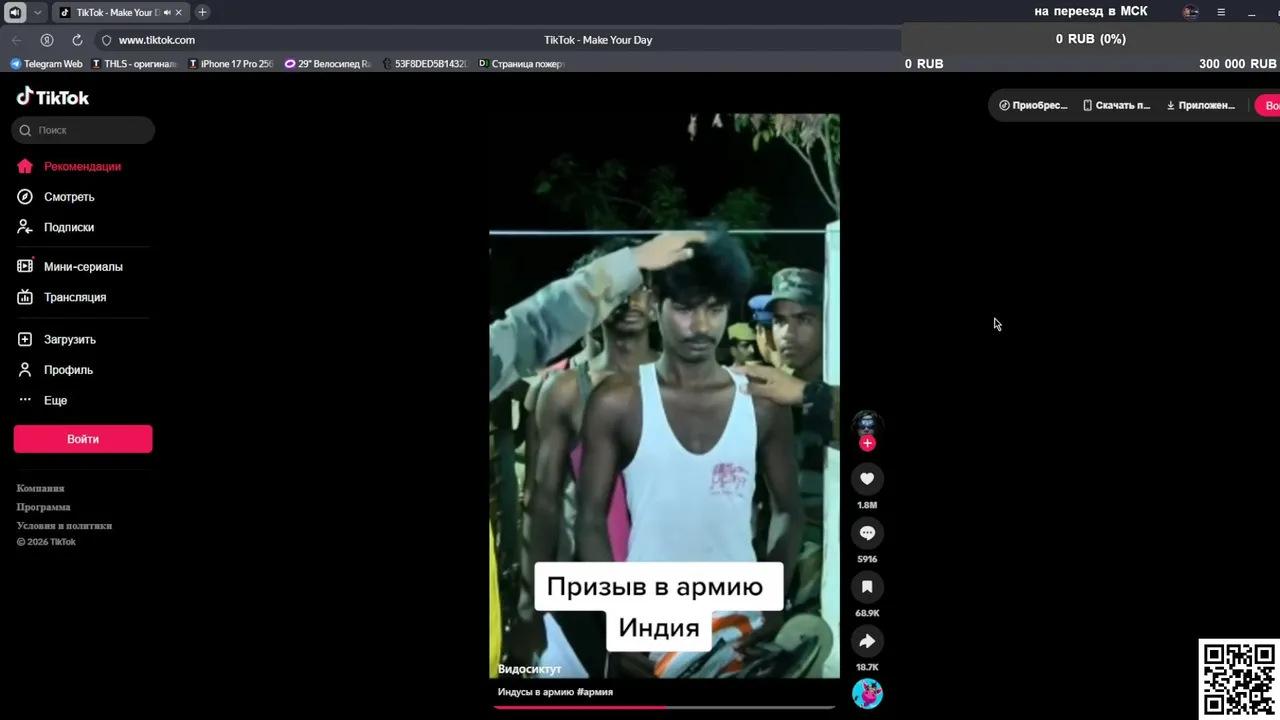Click the 5916 comments count

pyautogui.click(x=867, y=559)
